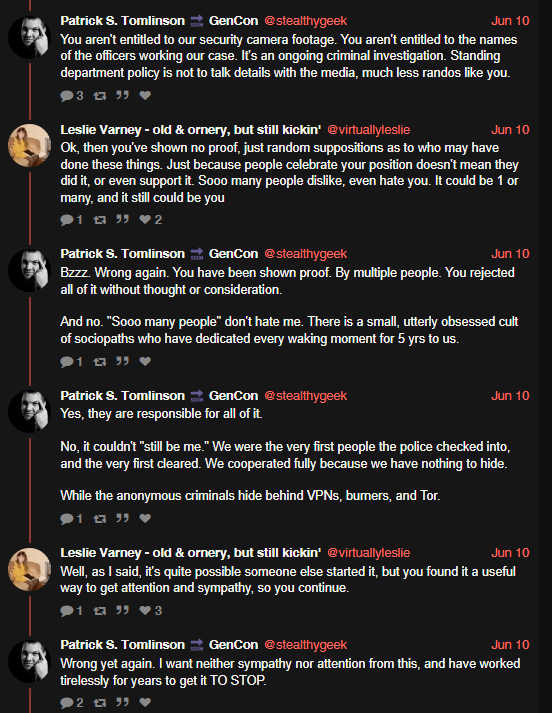The width and height of the screenshot is (552, 713).
Task: Click quote icon on security camera footage tweet
Action: 122,95
